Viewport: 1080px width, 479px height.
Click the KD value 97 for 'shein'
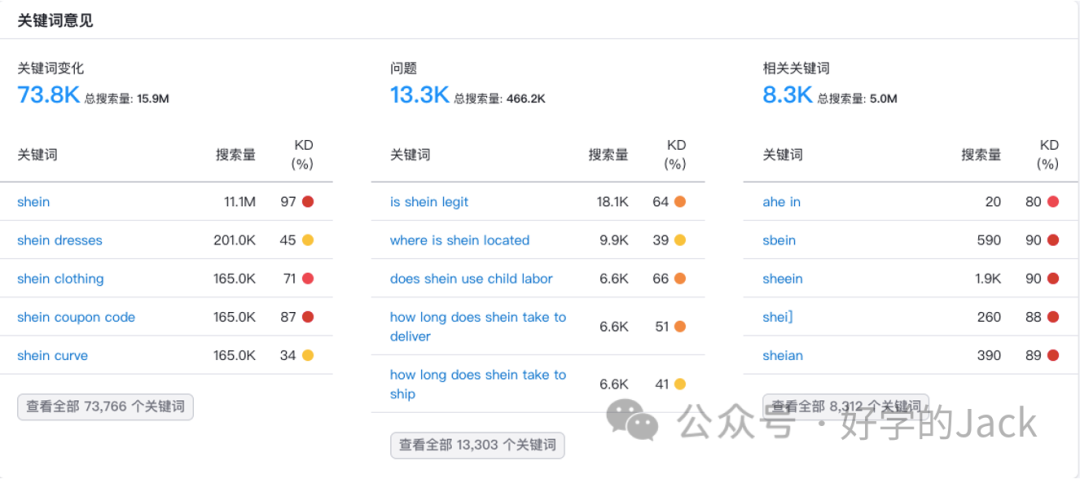point(288,202)
